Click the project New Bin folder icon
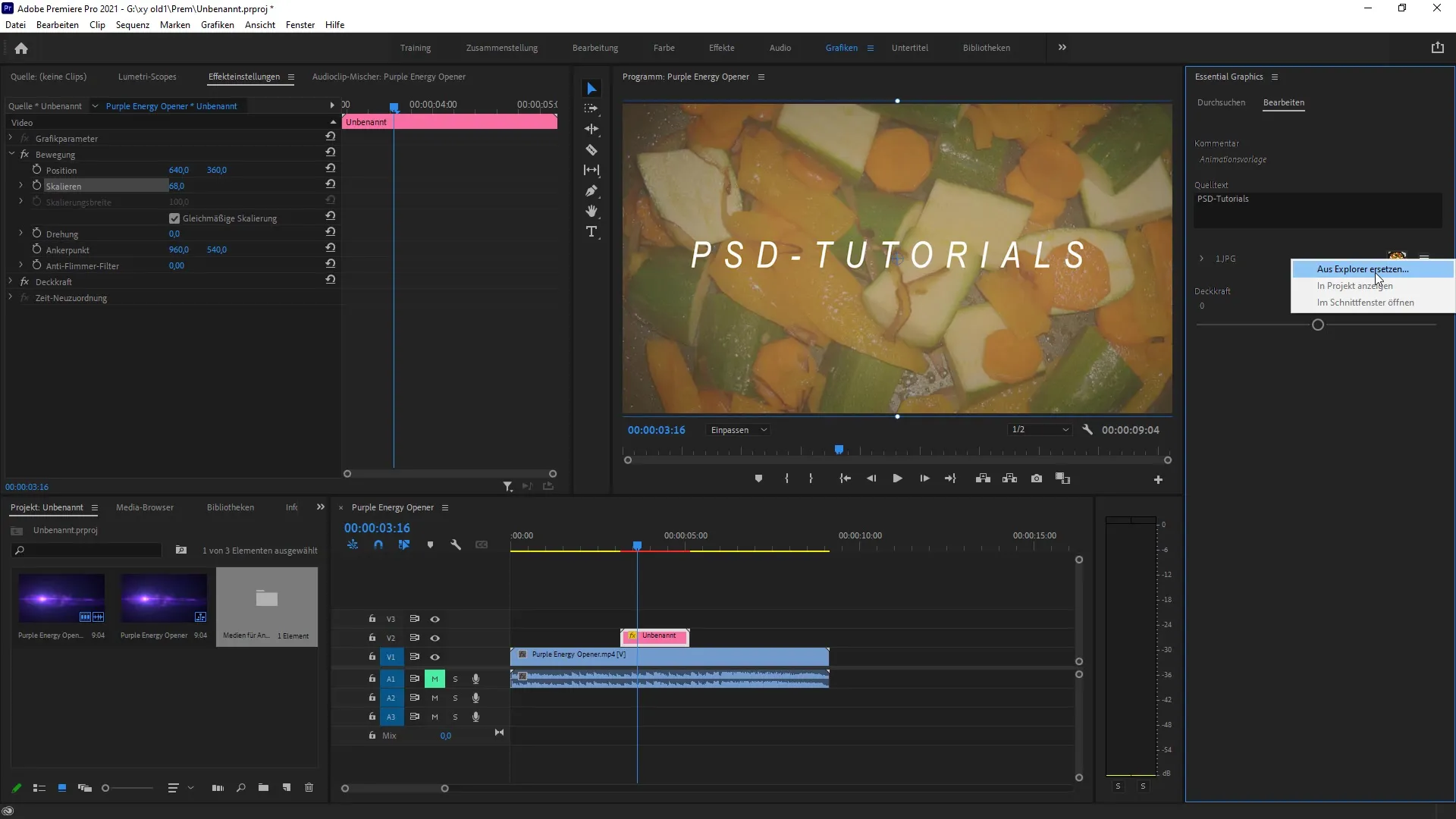 pos(263,788)
